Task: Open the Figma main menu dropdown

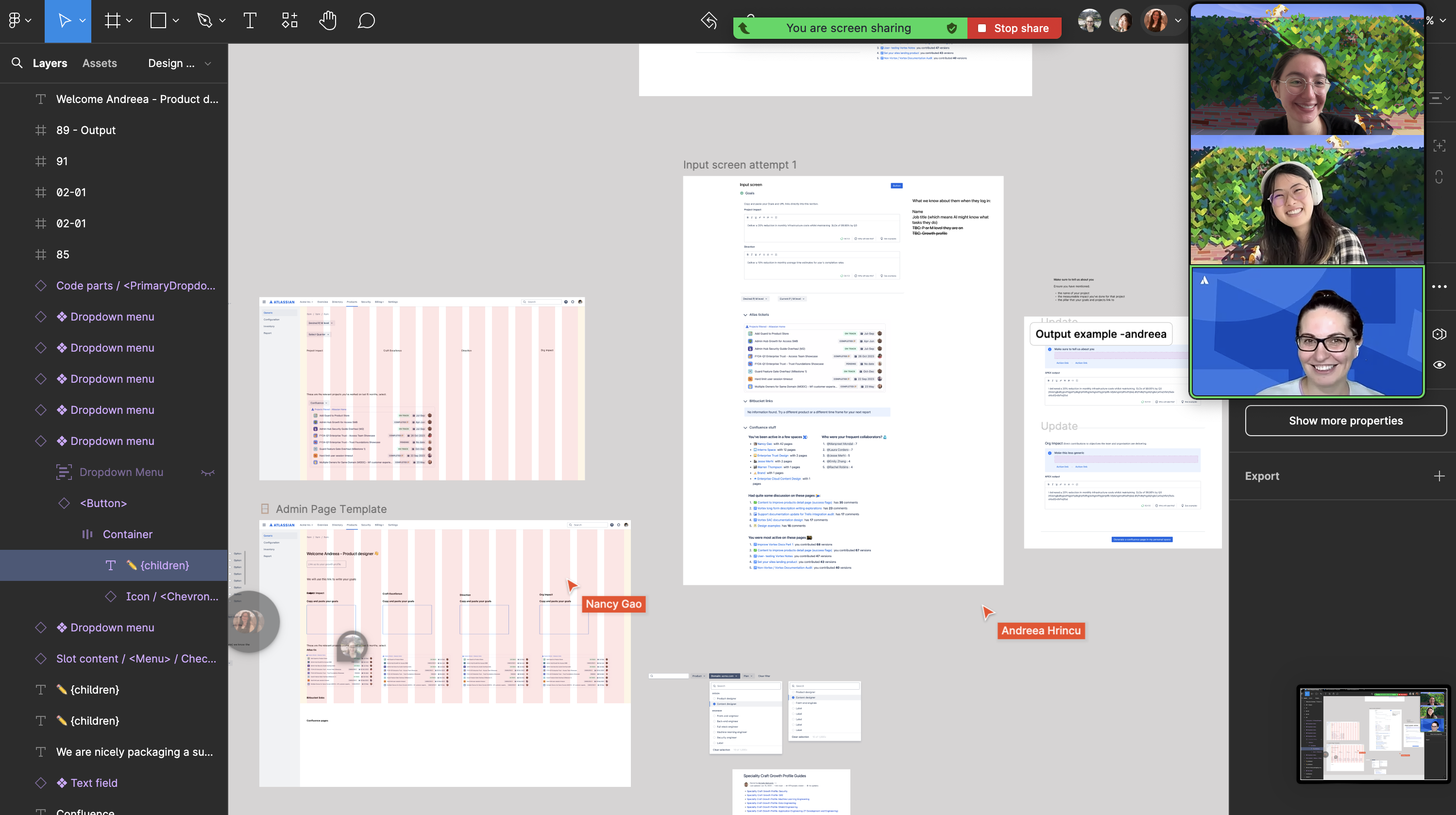Action: click(19, 21)
